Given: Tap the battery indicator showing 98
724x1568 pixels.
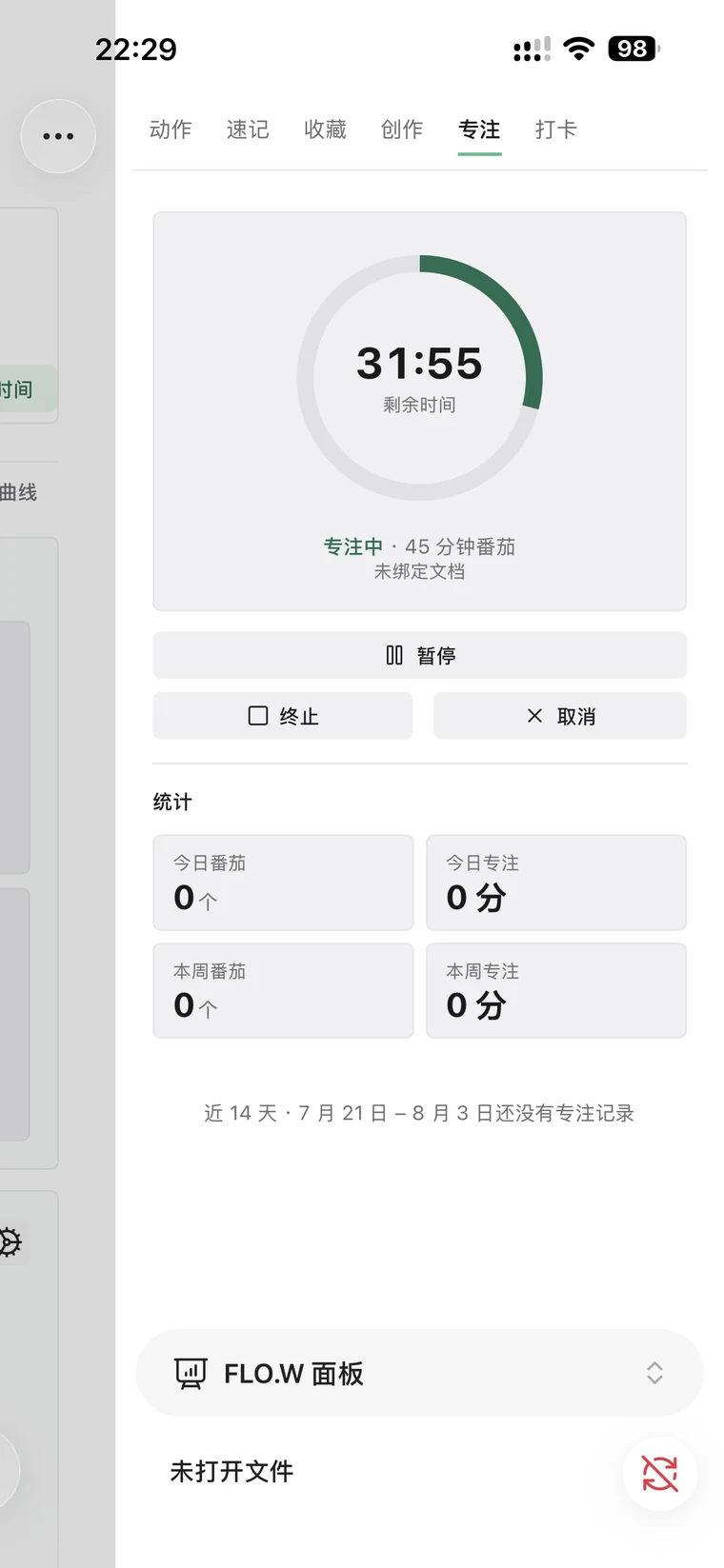Looking at the screenshot, I should [x=633, y=49].
